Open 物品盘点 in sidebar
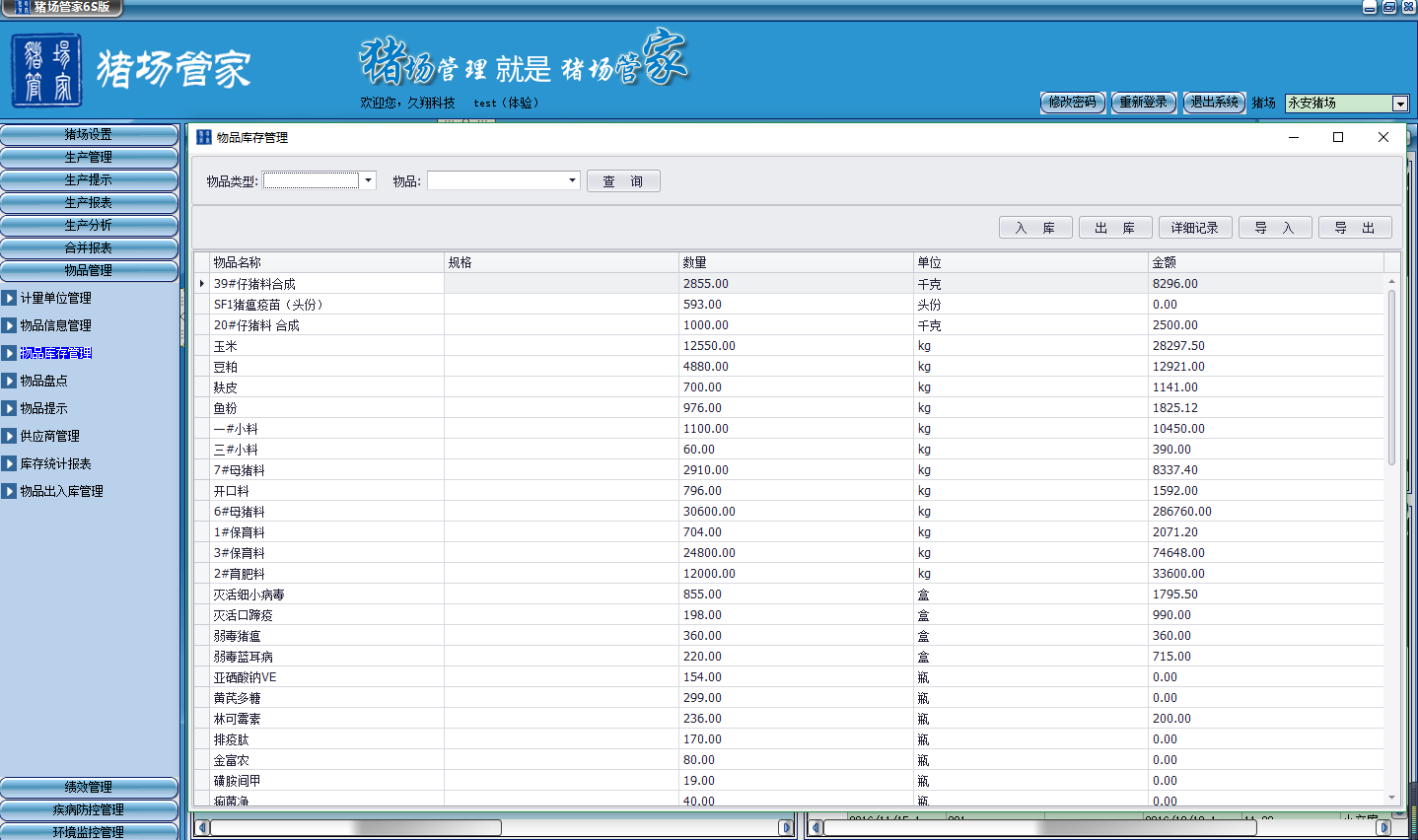The image size is (1418, 840). pos(44,381)
